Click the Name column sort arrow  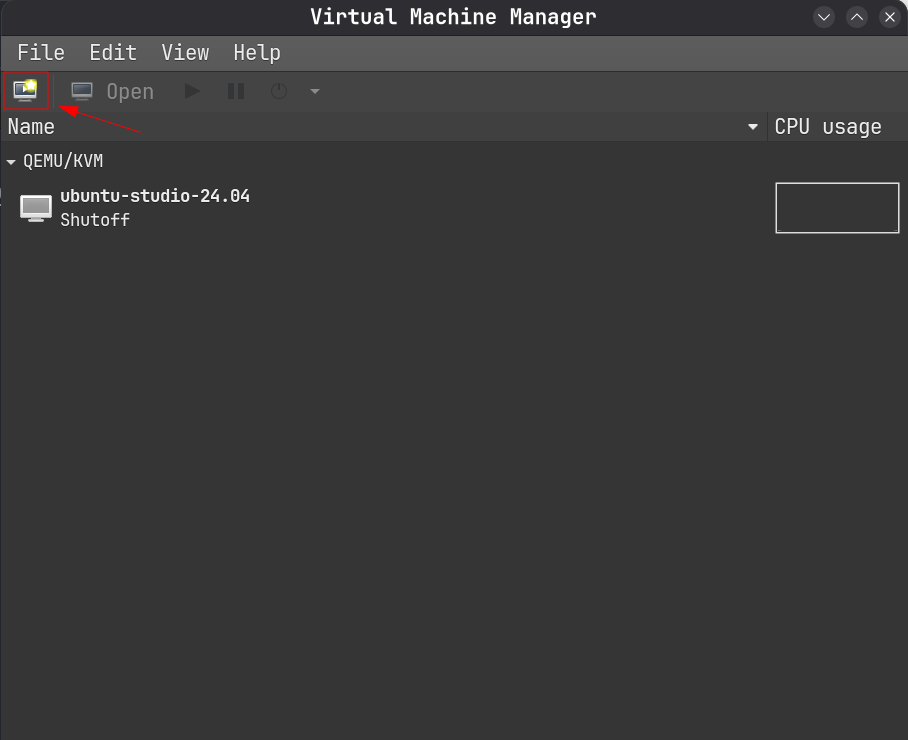click(753, 127)
